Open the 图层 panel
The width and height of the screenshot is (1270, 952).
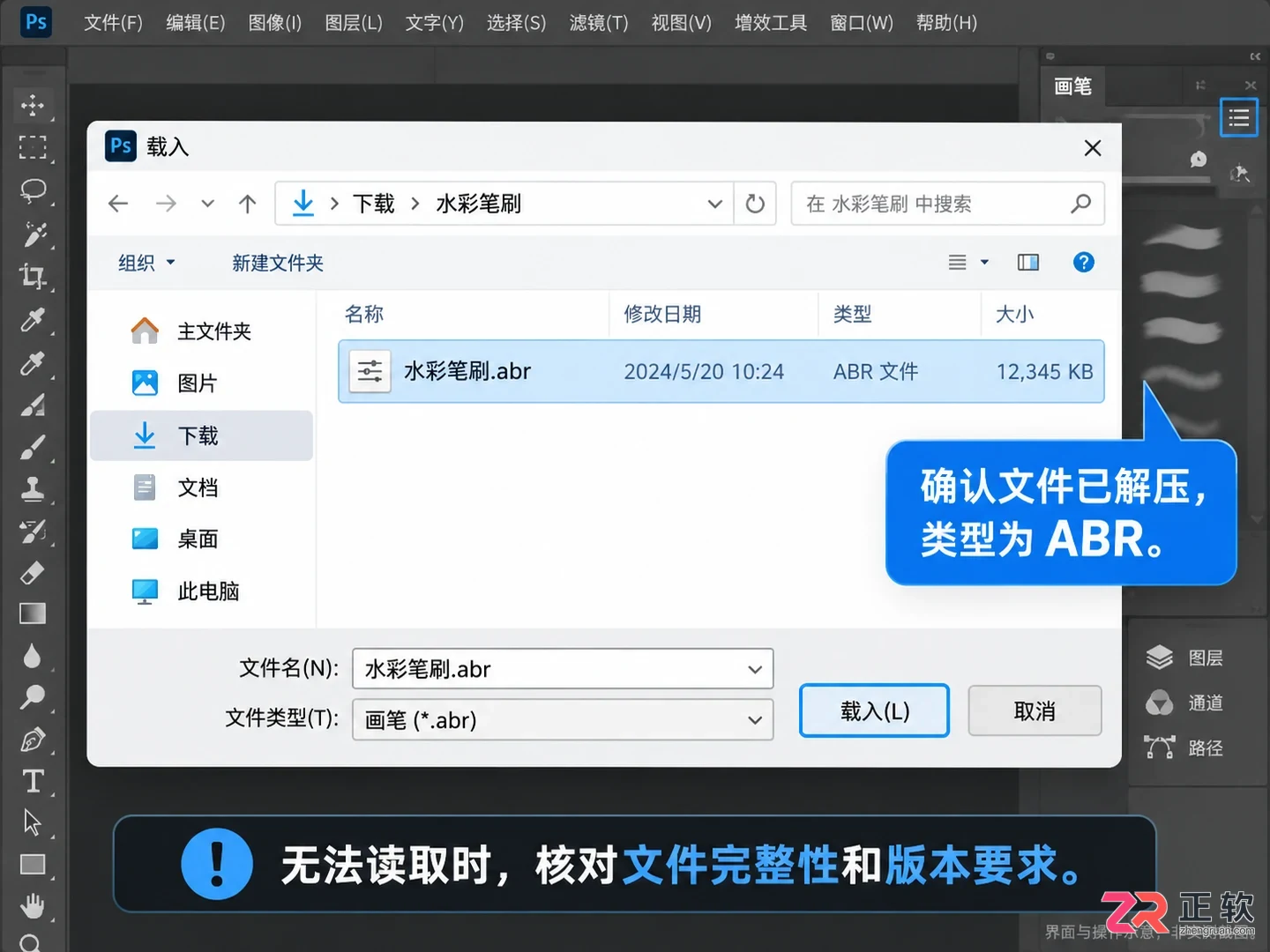(1184, 658)
